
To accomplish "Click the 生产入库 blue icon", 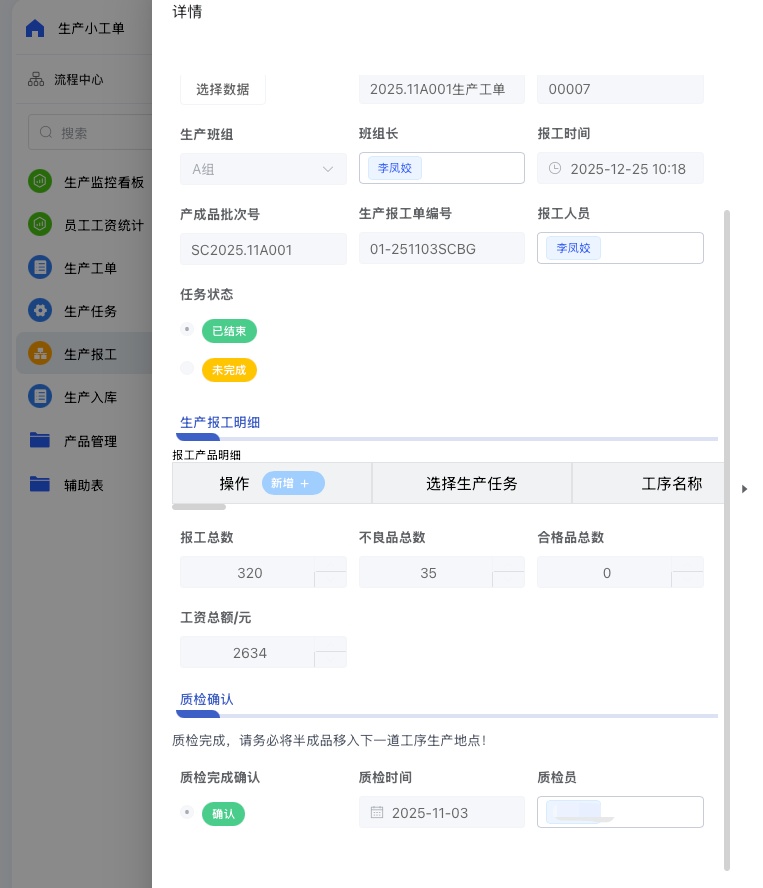I will [40, 397].
